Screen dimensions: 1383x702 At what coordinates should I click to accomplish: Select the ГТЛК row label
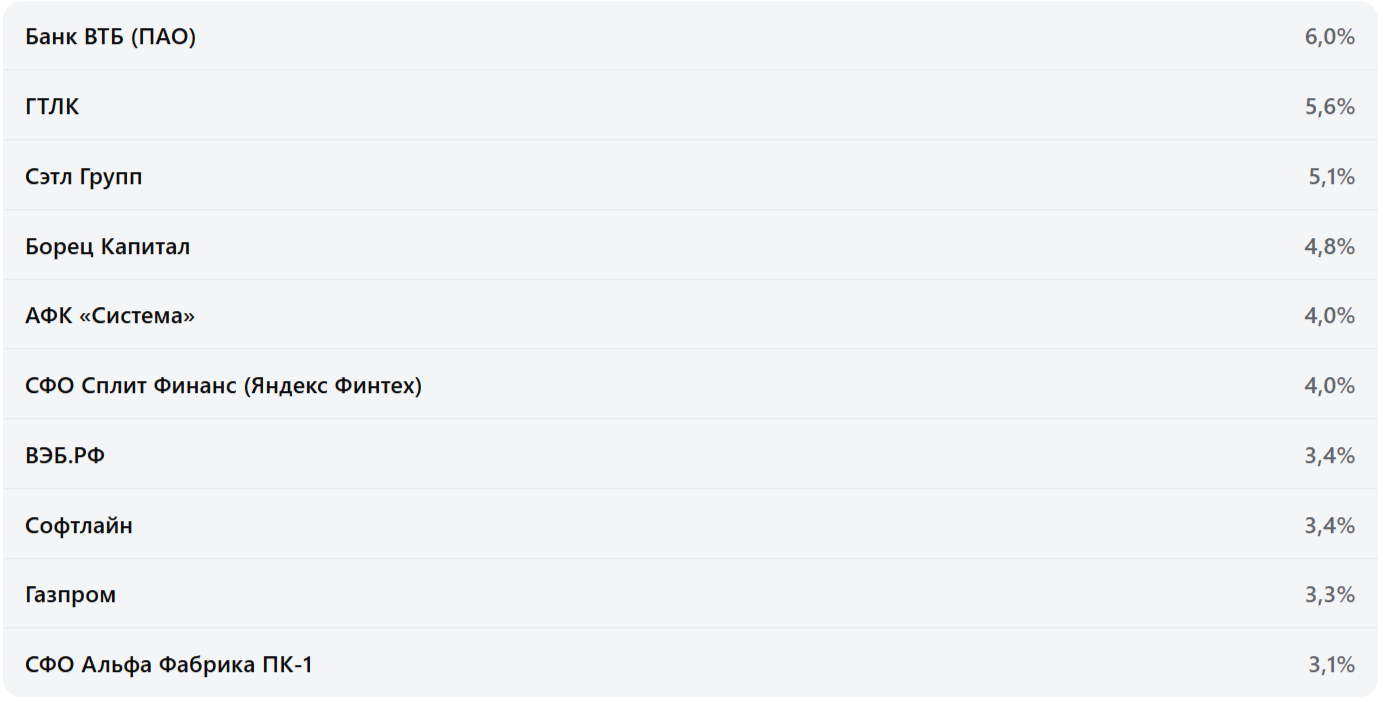coord(52,107)
